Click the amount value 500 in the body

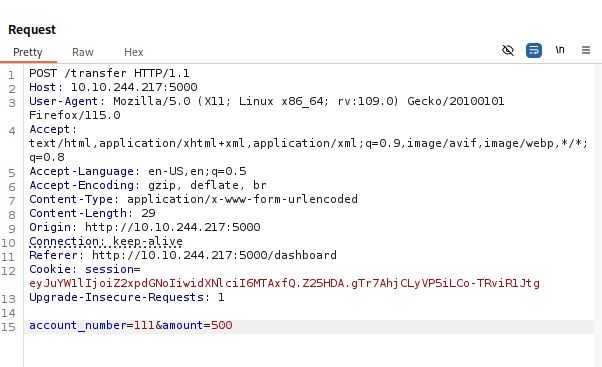tap(222, 325)
